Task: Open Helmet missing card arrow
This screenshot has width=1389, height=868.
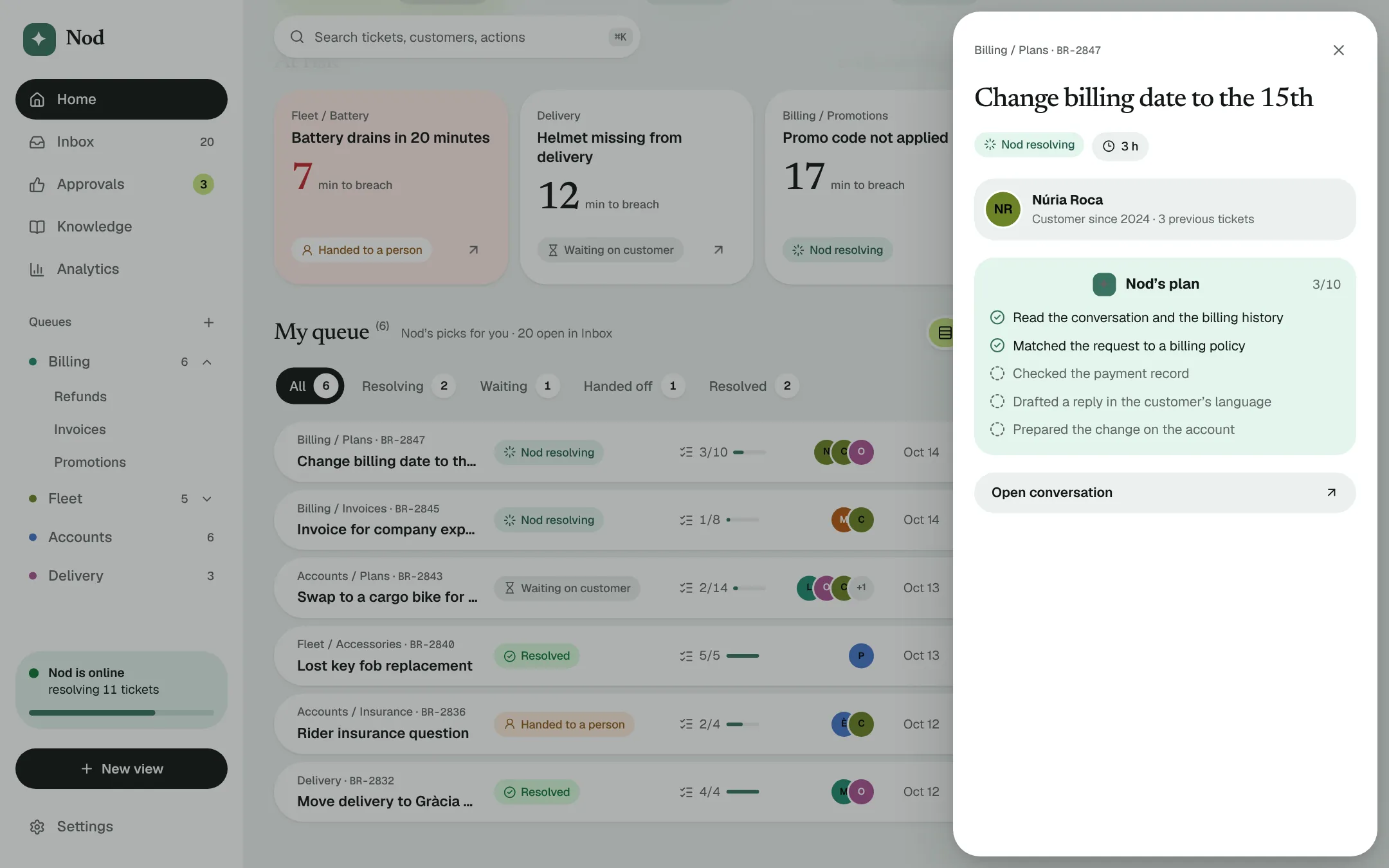Action: point(719,250)
